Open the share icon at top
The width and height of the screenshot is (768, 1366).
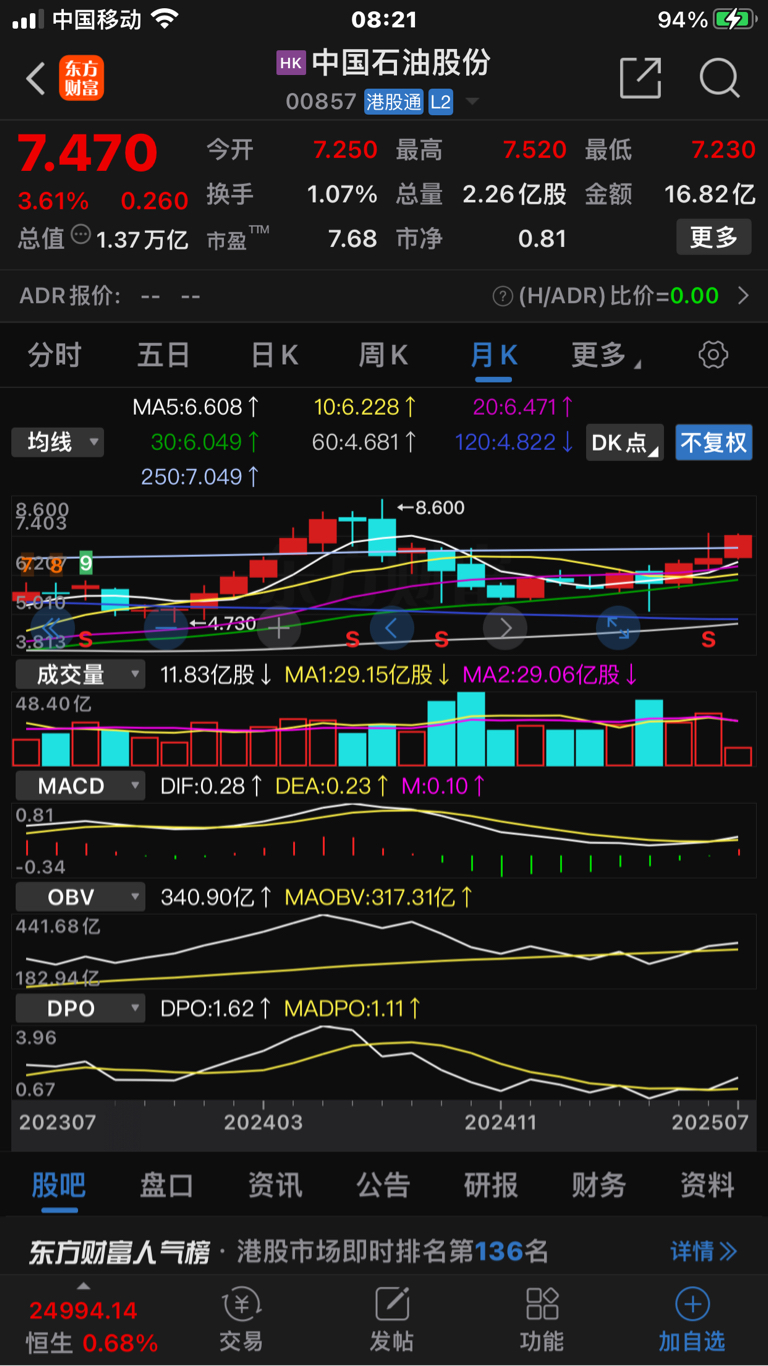(641, 77)
